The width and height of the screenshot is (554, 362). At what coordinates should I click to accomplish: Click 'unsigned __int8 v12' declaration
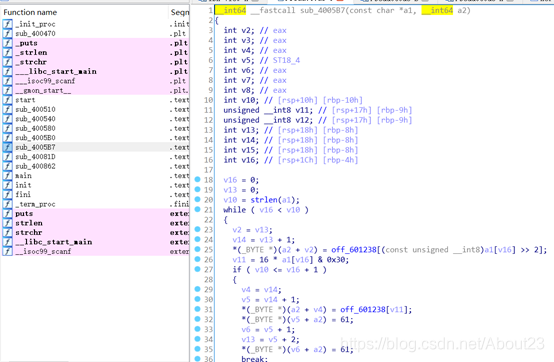tap(318, 120)
